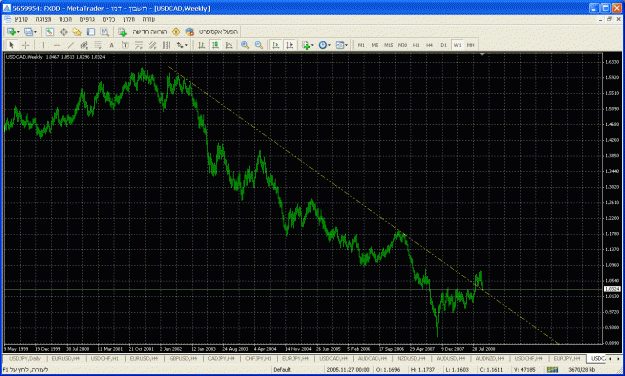Click the connection status bars indicator
This screenshot has width=625, height=376.
[x=552, y=370]
